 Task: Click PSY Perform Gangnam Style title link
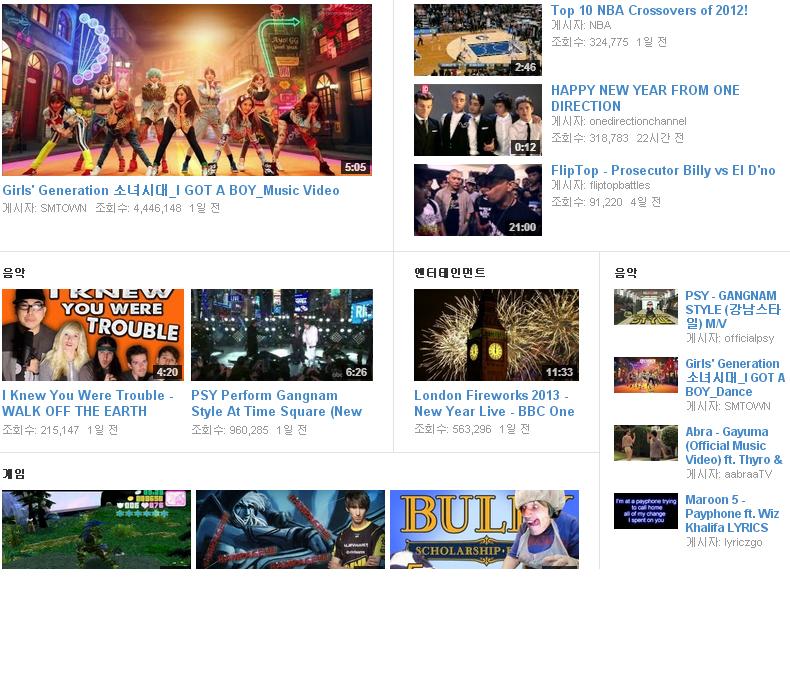[x=276, y=403]
